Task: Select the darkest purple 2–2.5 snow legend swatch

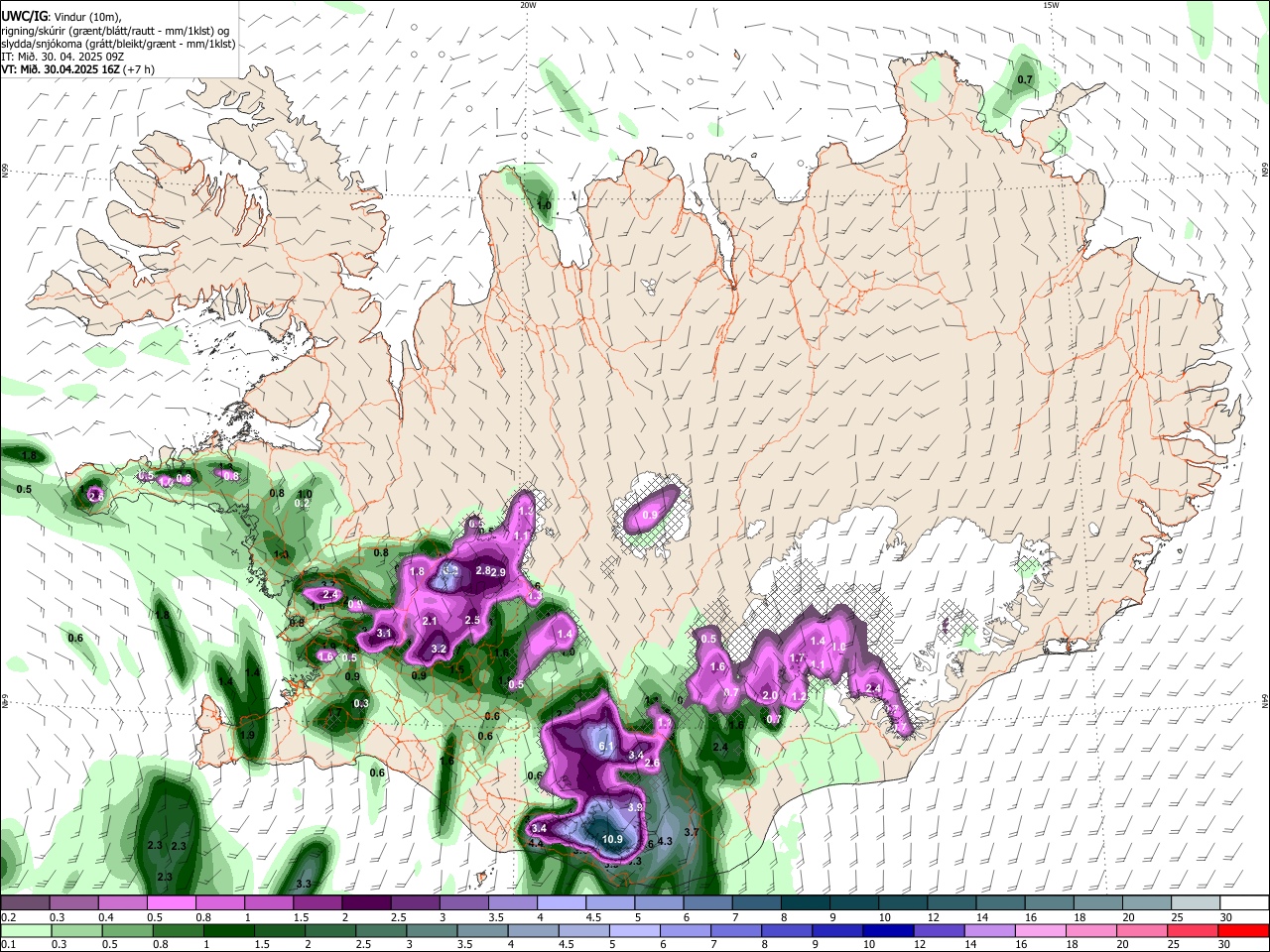Action: click(365, 903)
